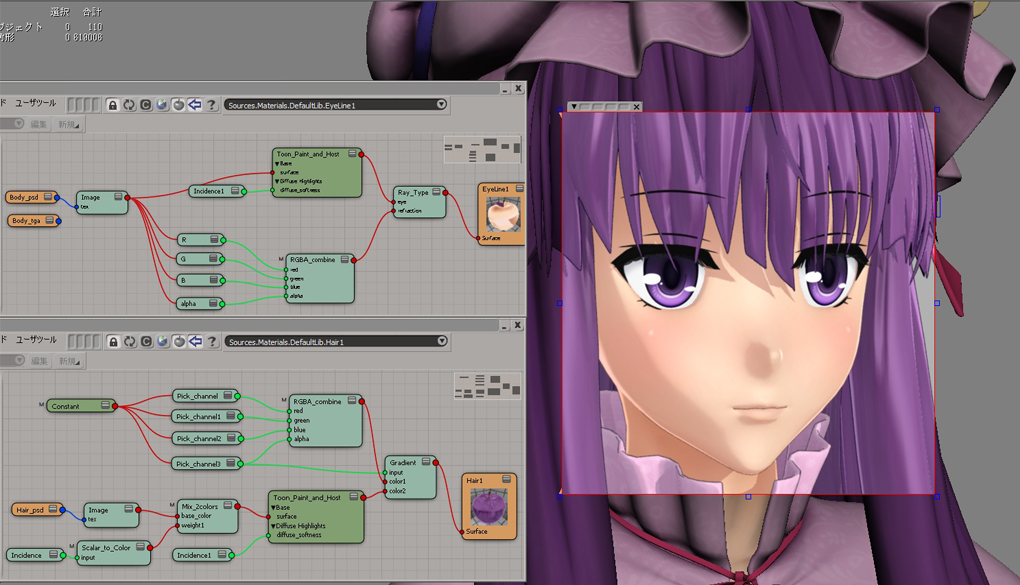The width and height of the screenshot is (1020, 585).
Task: Collapse the Base section of Hair1's Toon_Paint_and_Host node
Action: (x=273, y=508)
